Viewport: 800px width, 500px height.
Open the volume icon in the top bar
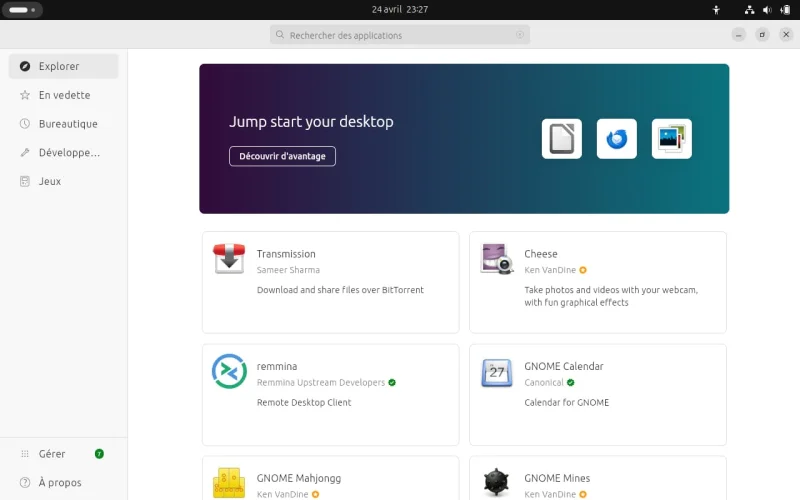tap(767, 10)
